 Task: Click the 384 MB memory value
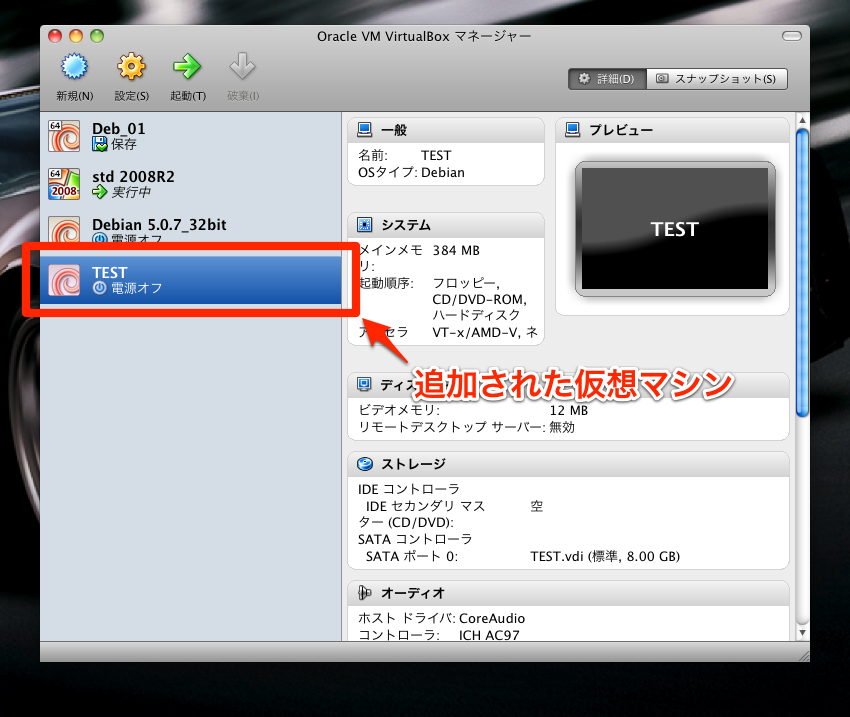pyautogui.click(x=456, y=250)
